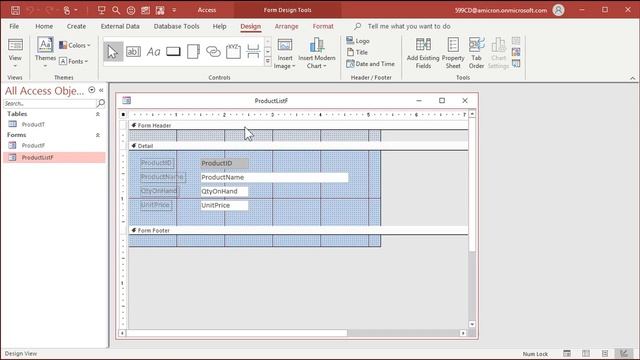Select the Option Group (XYZ) control tool
Viewport: 640px width, 360px height.
coord(233,51)
